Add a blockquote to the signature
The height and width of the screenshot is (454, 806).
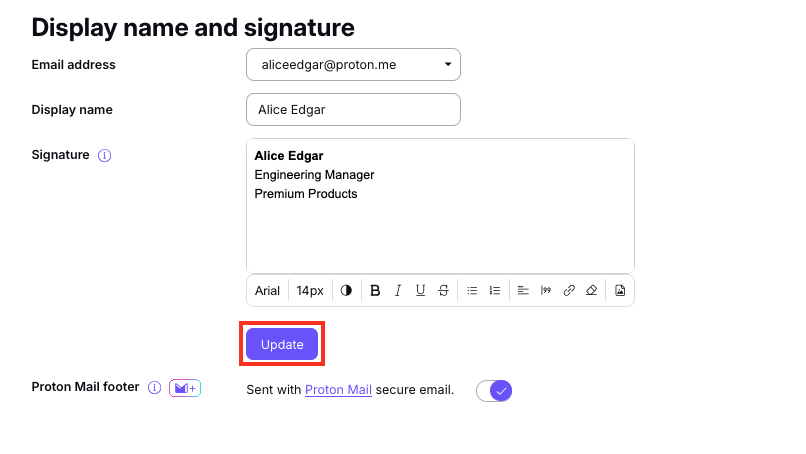pos(546,291)
